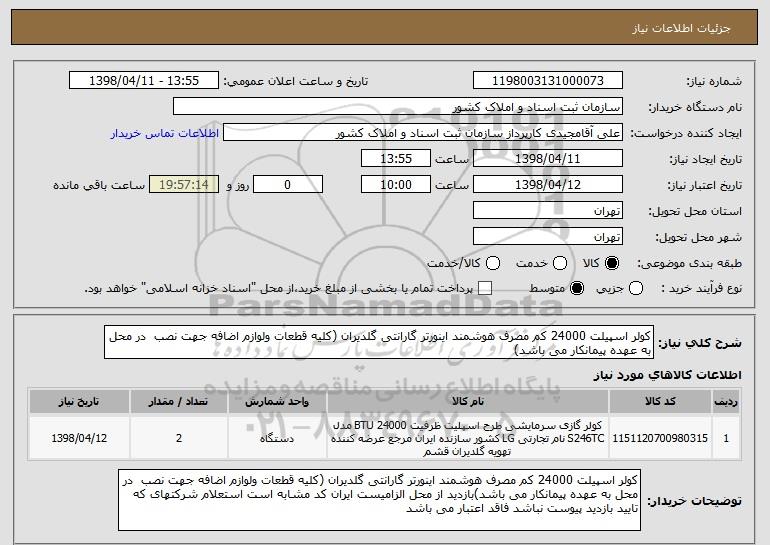Choose the جزیی purchase process option

[x=635, y=288]
